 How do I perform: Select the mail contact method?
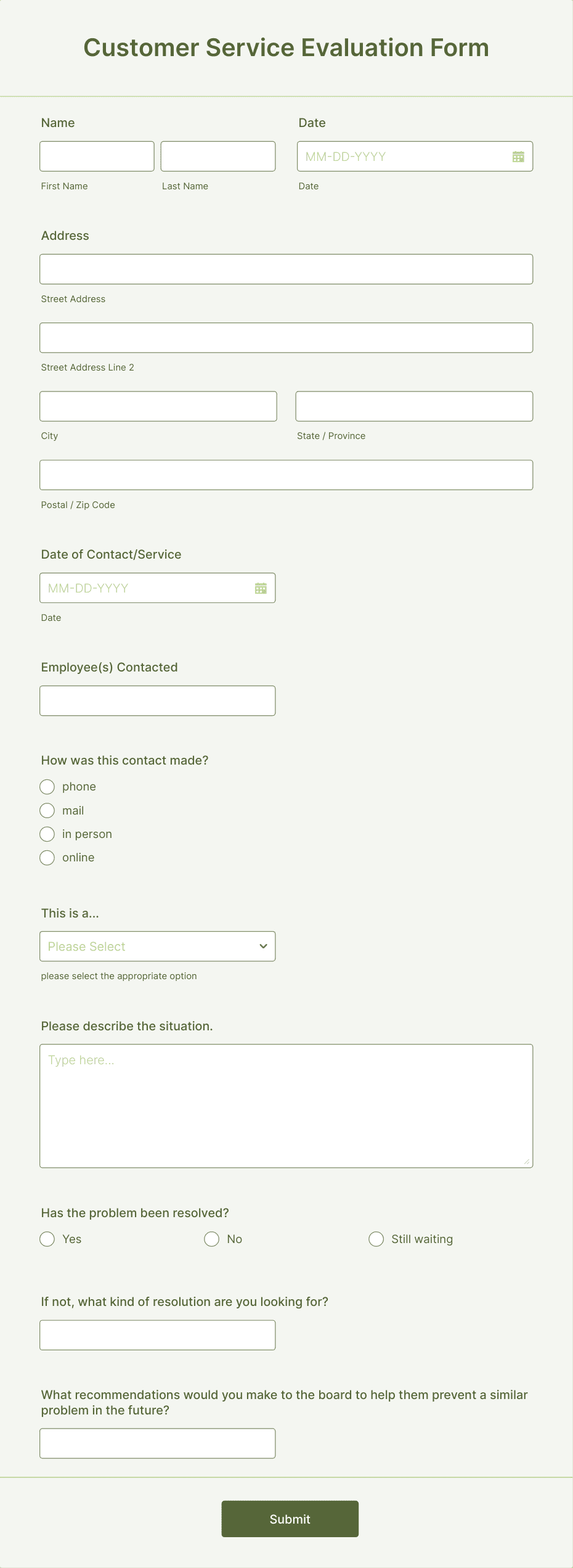47,810
